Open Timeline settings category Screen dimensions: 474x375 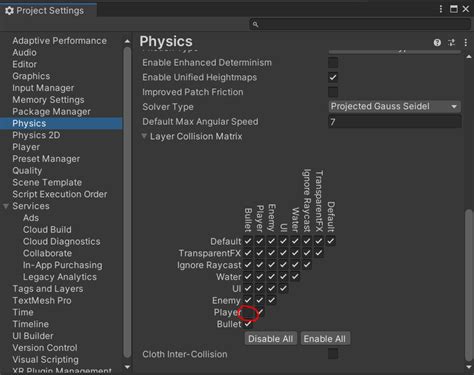point(30,324)
